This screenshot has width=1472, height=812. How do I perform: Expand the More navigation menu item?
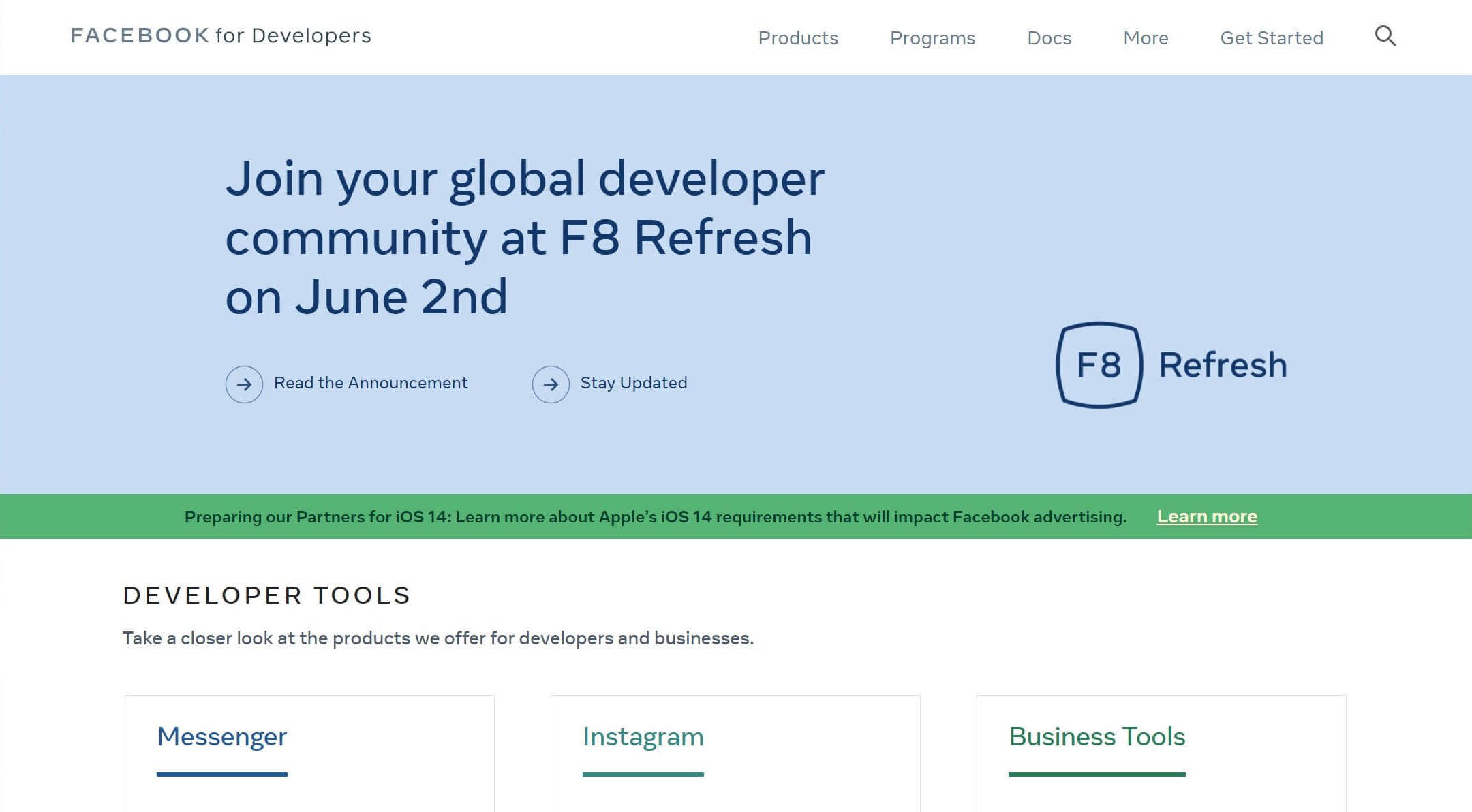pyautogui.click(x=1146, y=37)
